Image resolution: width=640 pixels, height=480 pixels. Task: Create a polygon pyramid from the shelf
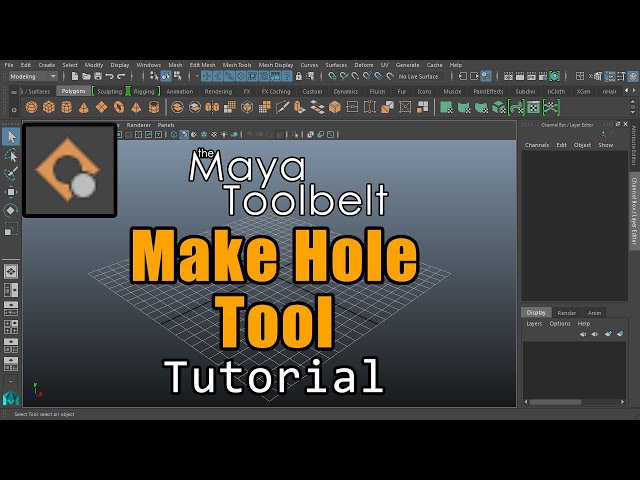click(136, 107)
